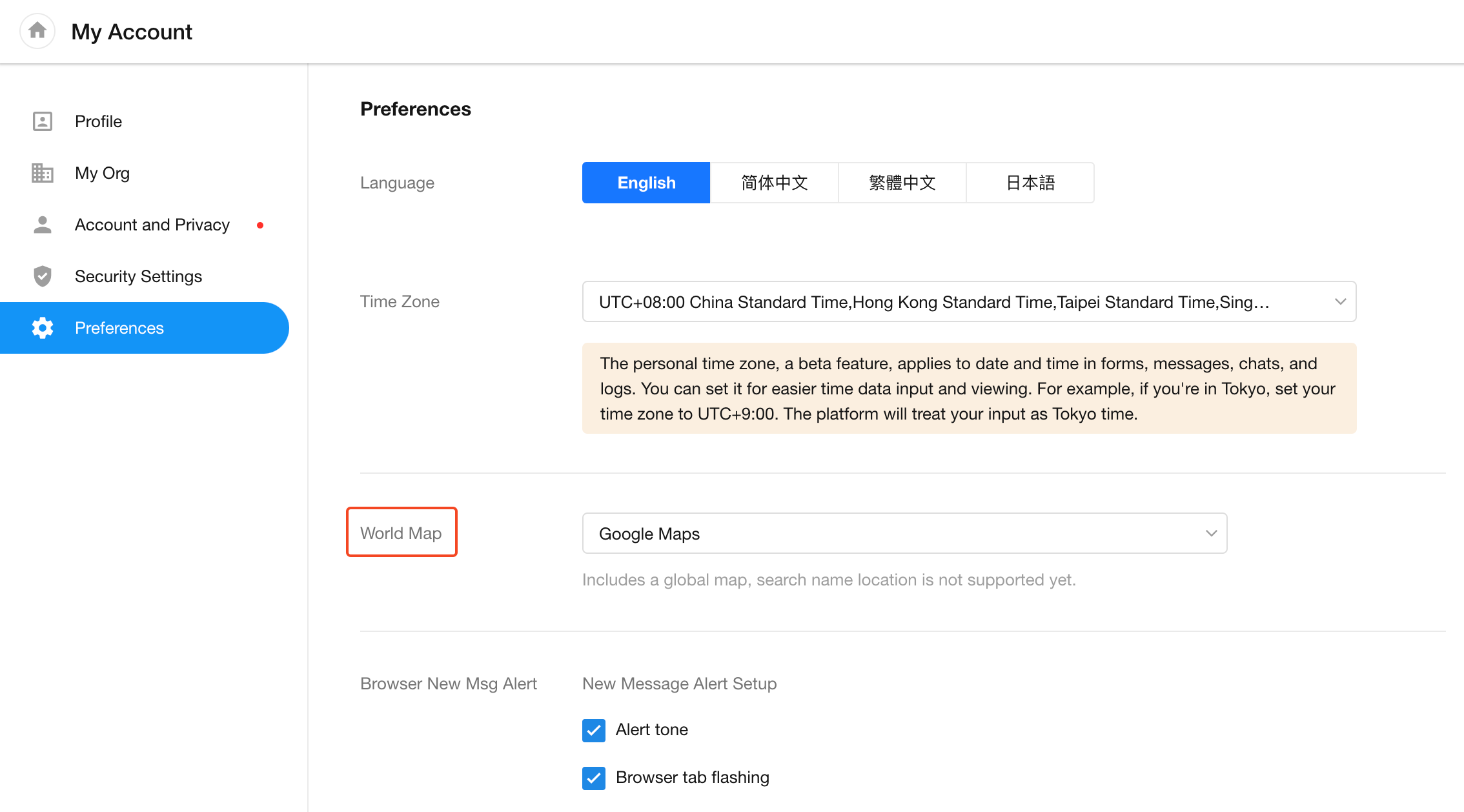Select 日本語 as the language
This screenshot has width=1464, height=812.
tap(1030, 183)
